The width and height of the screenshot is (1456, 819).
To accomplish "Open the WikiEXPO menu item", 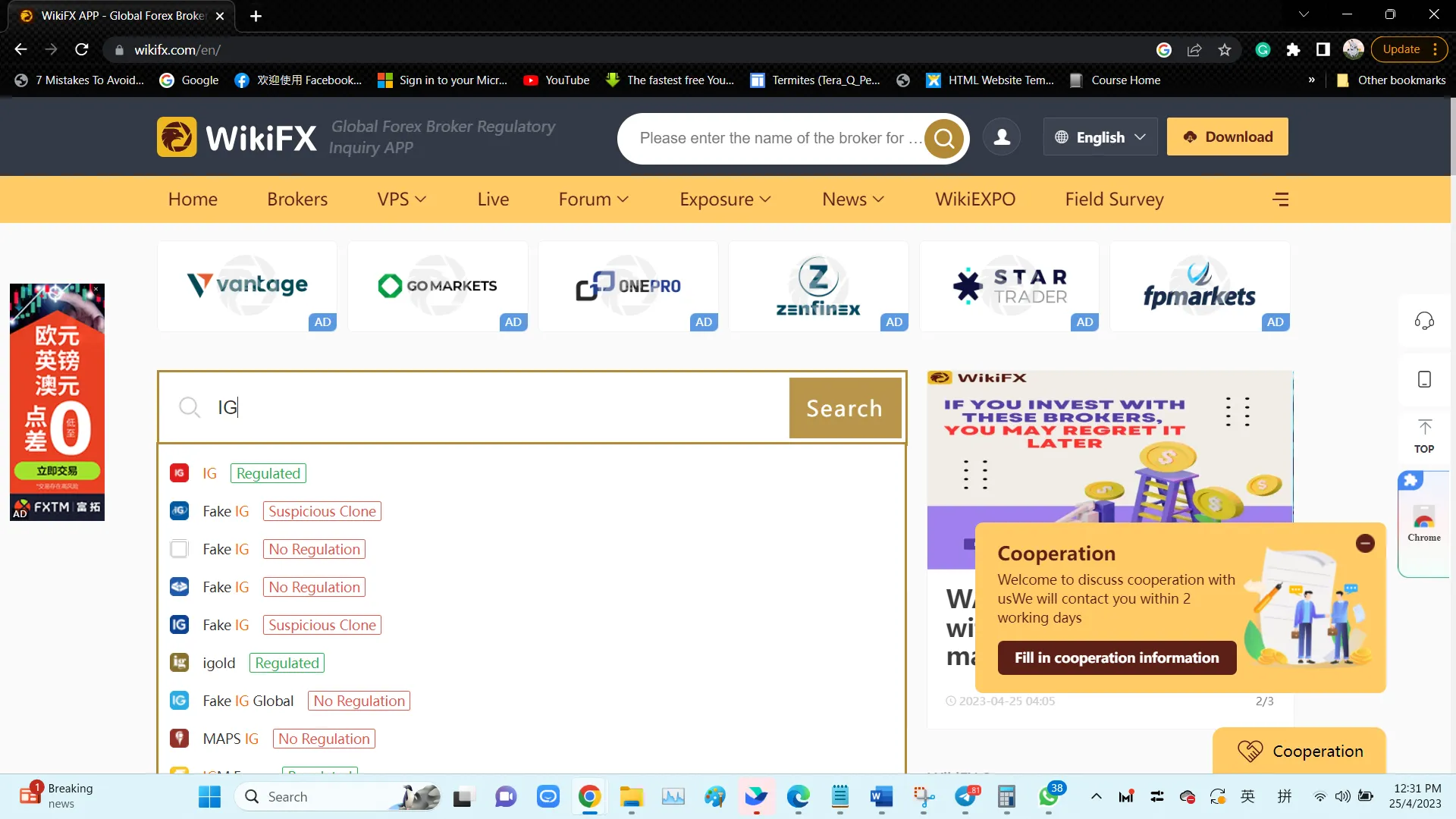I will [975, 199].
